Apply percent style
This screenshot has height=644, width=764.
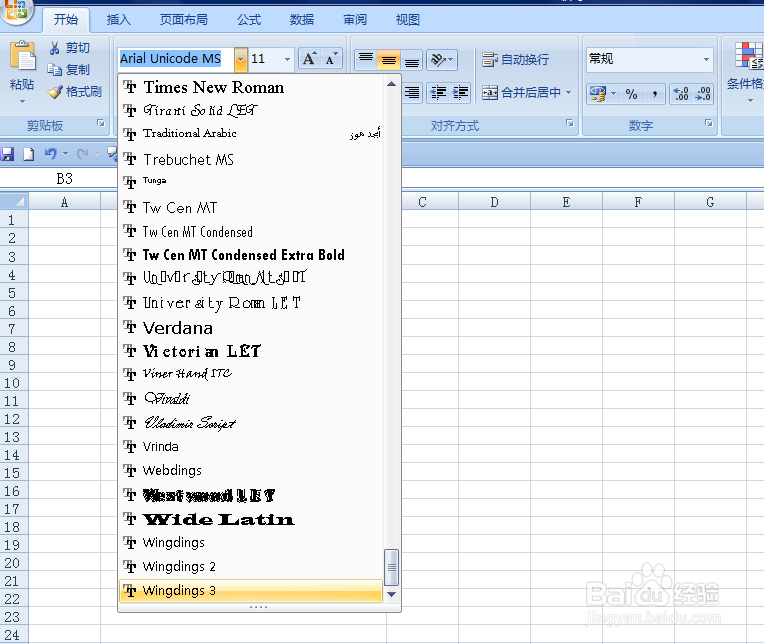(631, 94)
